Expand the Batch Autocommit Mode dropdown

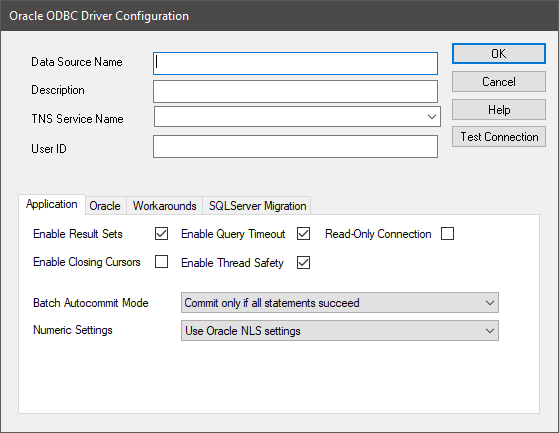(340, 303)
